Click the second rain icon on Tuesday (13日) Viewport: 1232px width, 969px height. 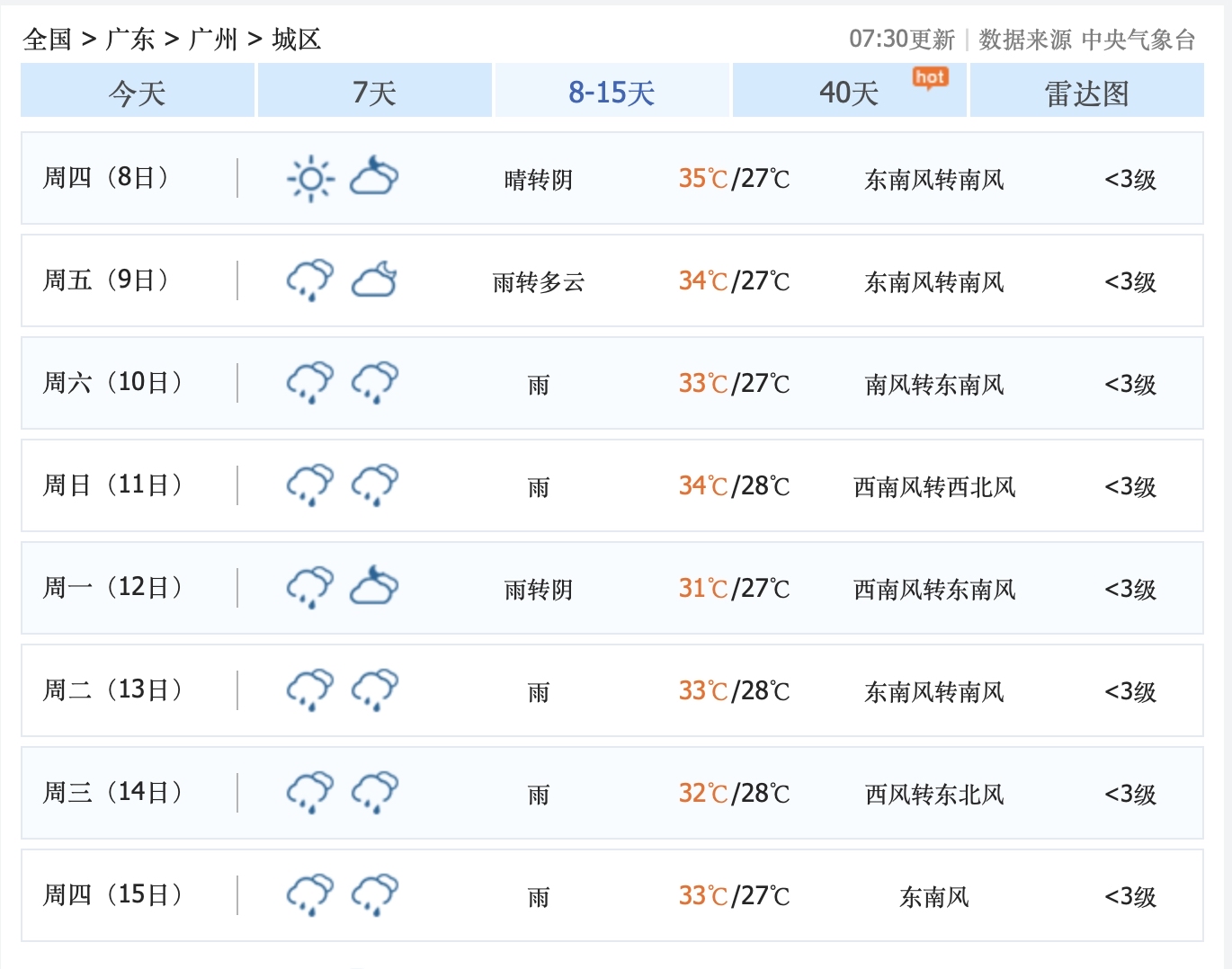374,690
